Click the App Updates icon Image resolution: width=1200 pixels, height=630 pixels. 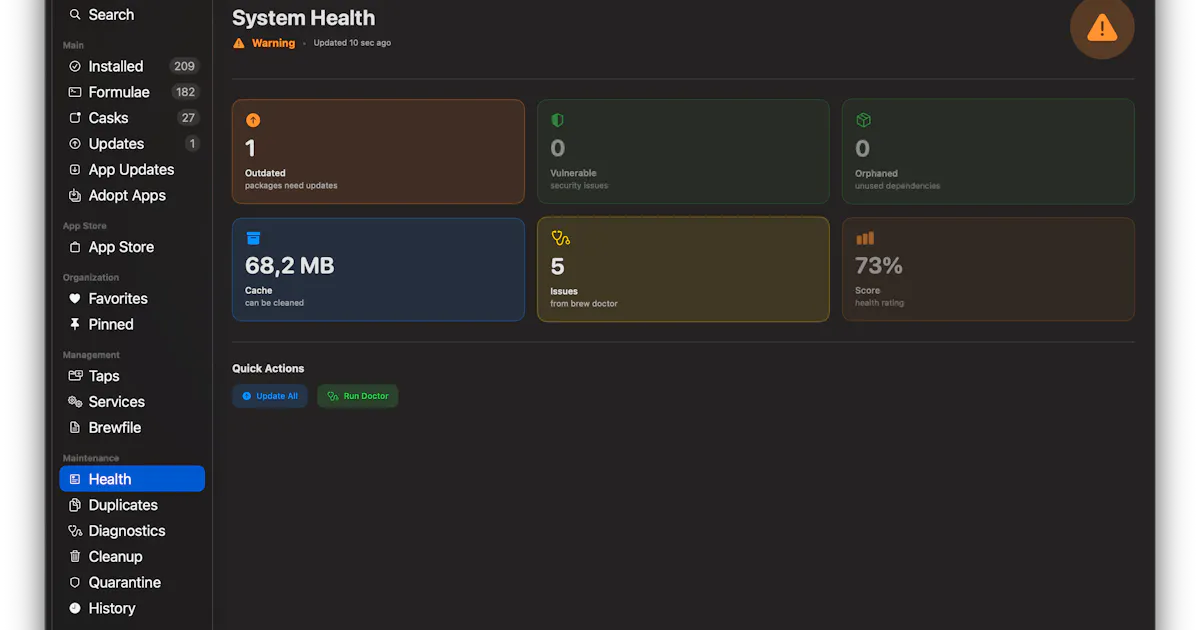click(75, 170)
